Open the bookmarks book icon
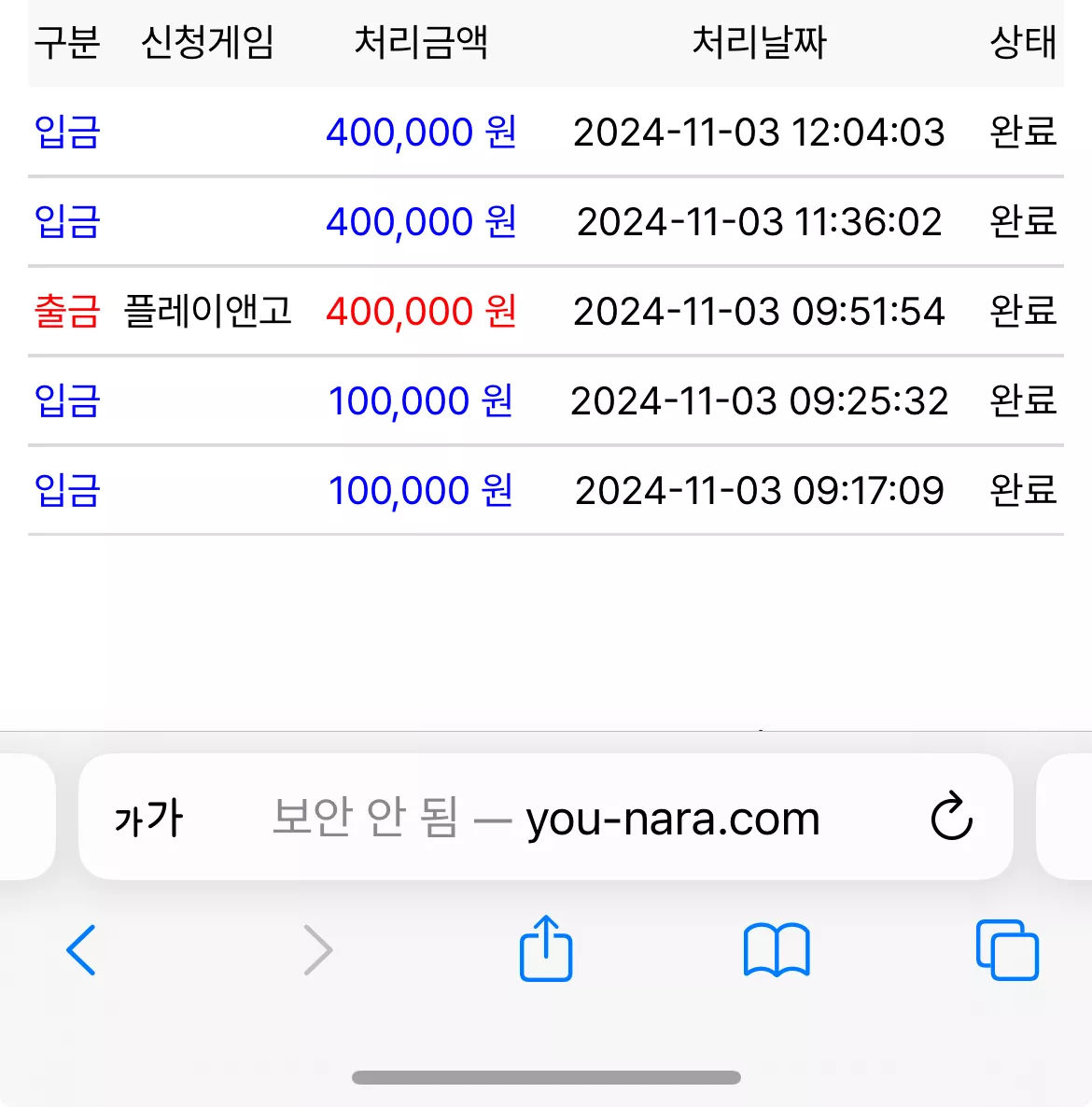 tap(777, 949)
